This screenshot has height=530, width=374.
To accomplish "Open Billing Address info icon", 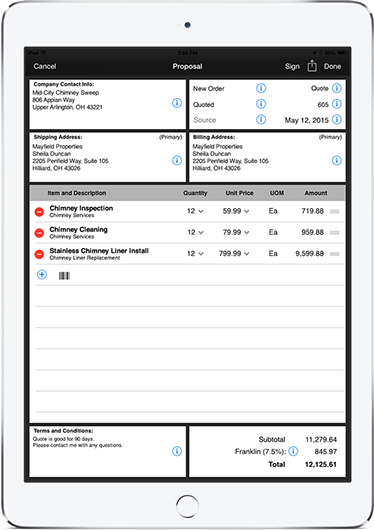I will [x=337, y=160].
